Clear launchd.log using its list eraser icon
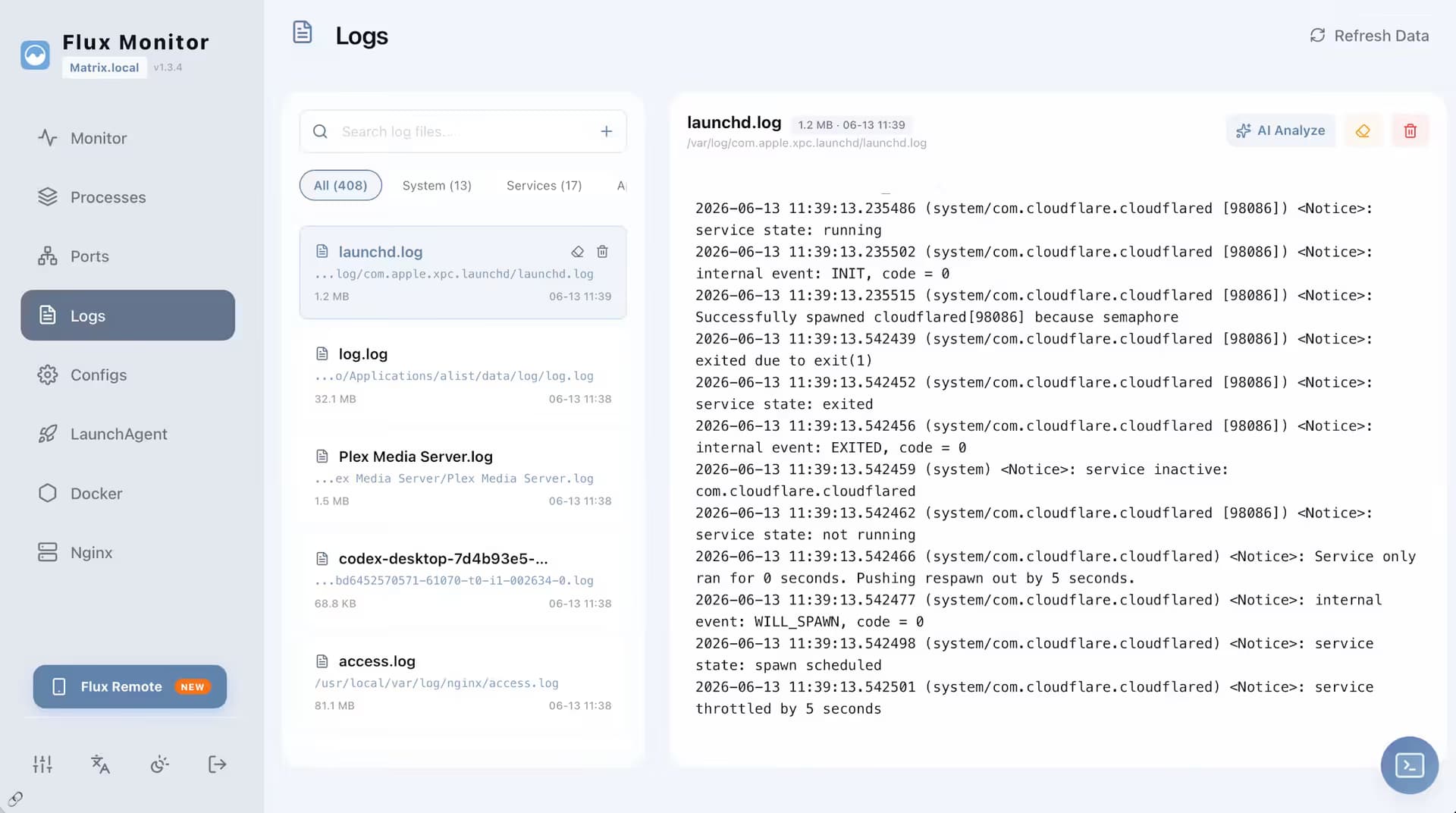 (578, 252)
